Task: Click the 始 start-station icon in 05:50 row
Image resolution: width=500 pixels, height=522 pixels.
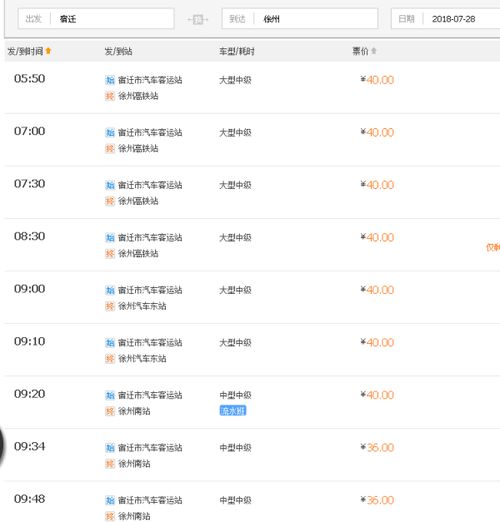Action: 110,80
